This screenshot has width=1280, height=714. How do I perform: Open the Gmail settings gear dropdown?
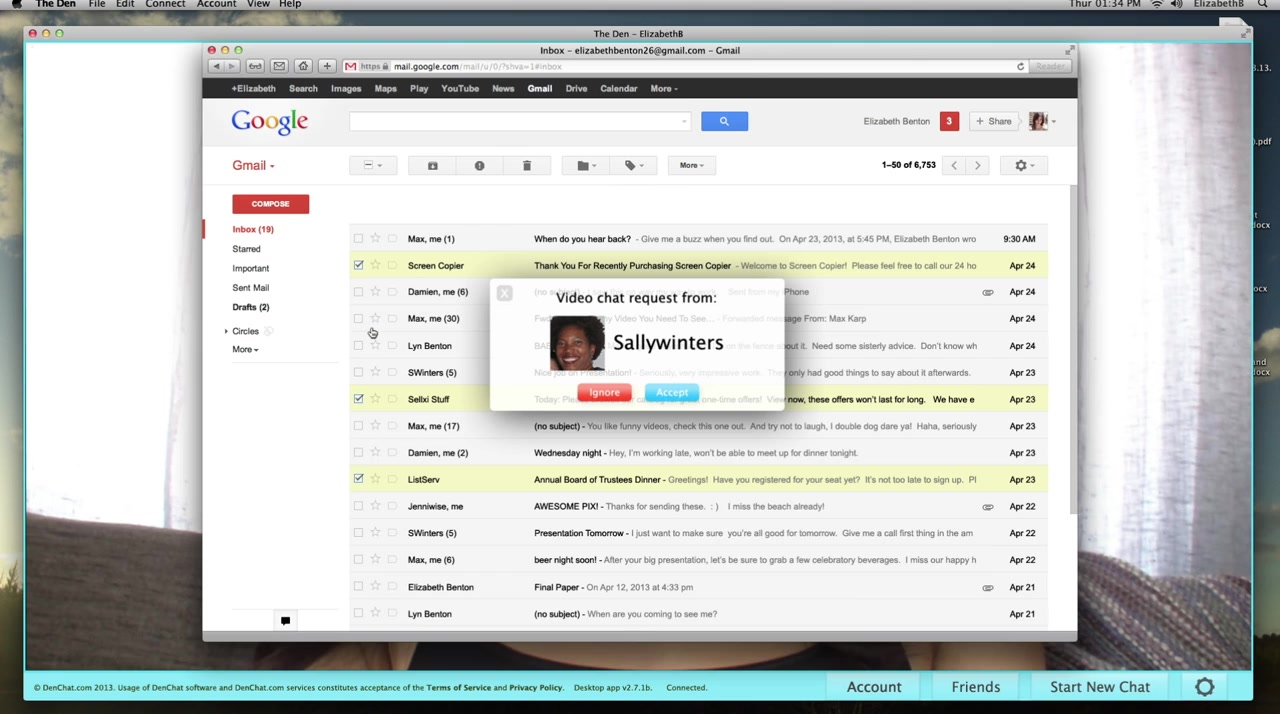(1023, 166)
